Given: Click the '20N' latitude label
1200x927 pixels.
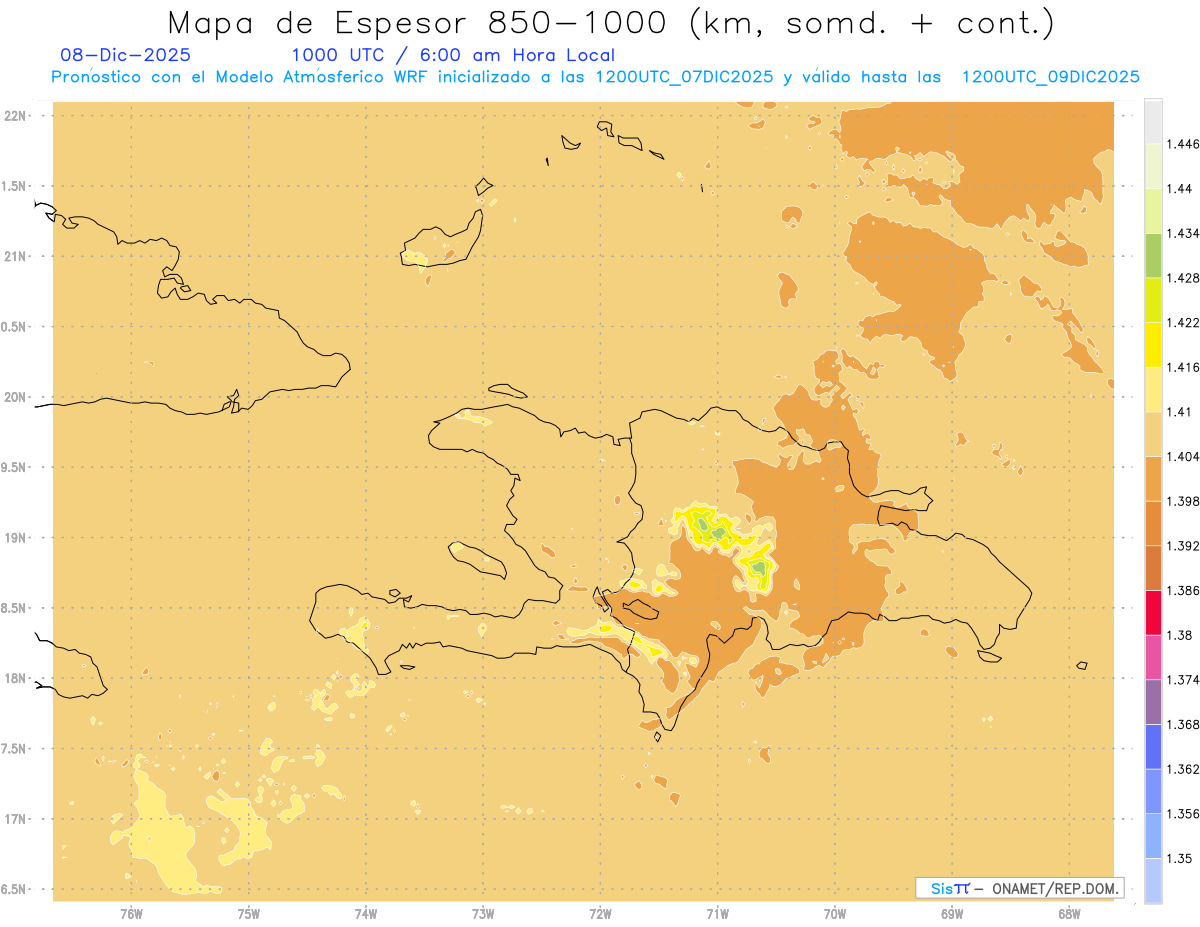Looking at the screenshot, I should pyautogui.click(x=13, y=397).
